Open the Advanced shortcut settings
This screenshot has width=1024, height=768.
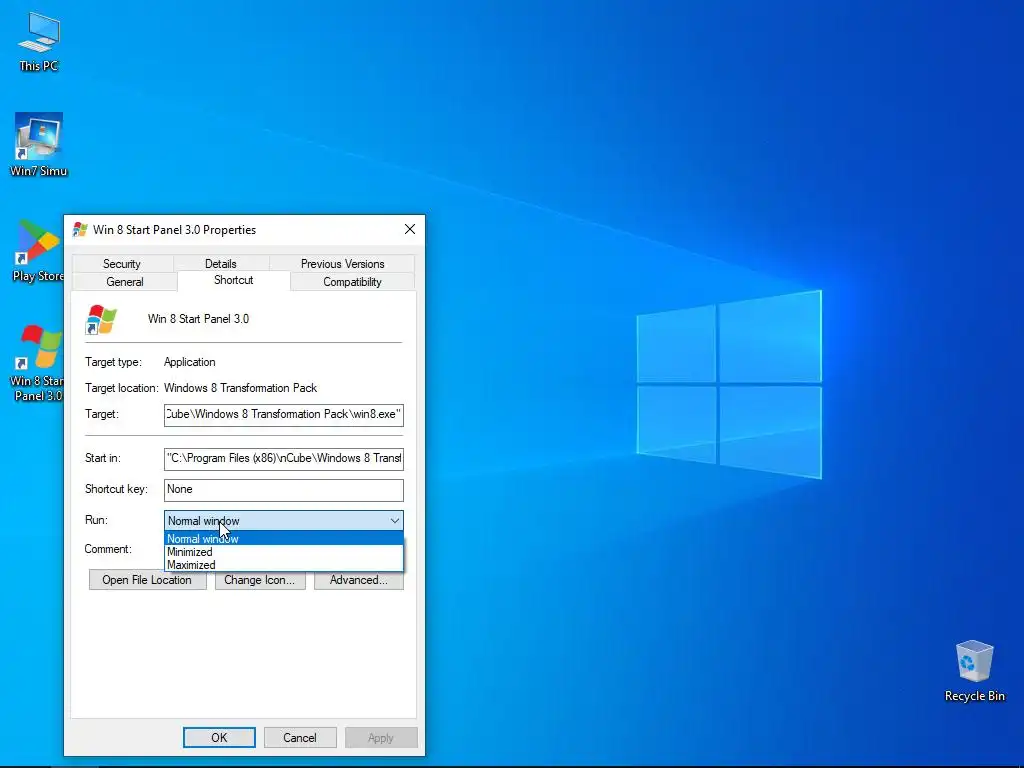click(x=359, y=580)
